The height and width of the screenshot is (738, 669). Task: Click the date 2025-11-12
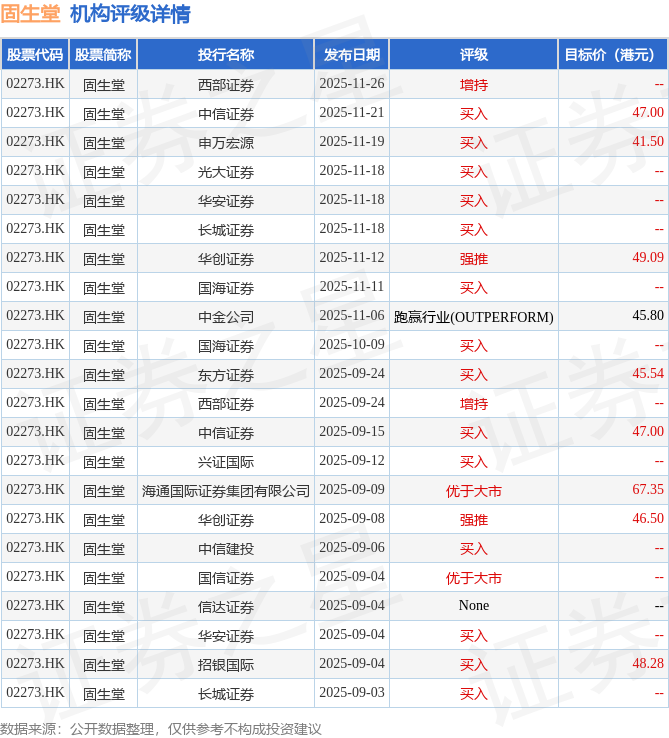pos(352,257)
